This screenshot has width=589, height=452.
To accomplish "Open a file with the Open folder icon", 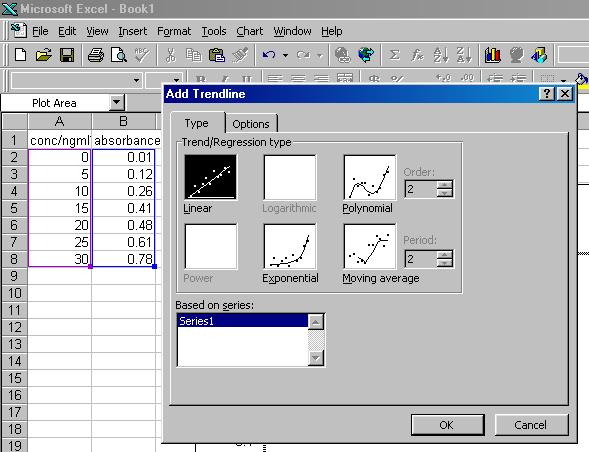I will tap(44, 55).
